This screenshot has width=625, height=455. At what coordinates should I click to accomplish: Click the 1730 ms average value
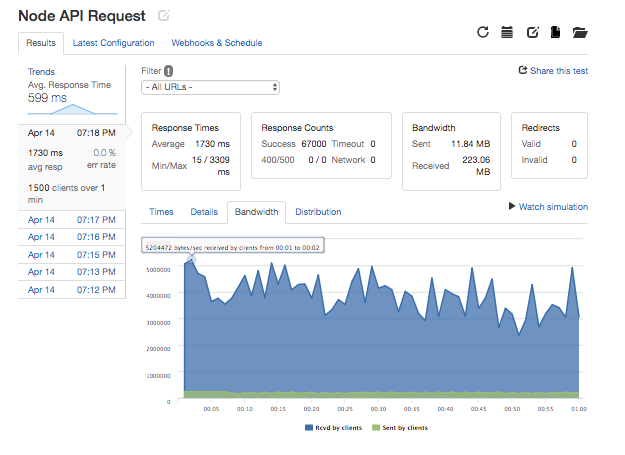[212, 144]
